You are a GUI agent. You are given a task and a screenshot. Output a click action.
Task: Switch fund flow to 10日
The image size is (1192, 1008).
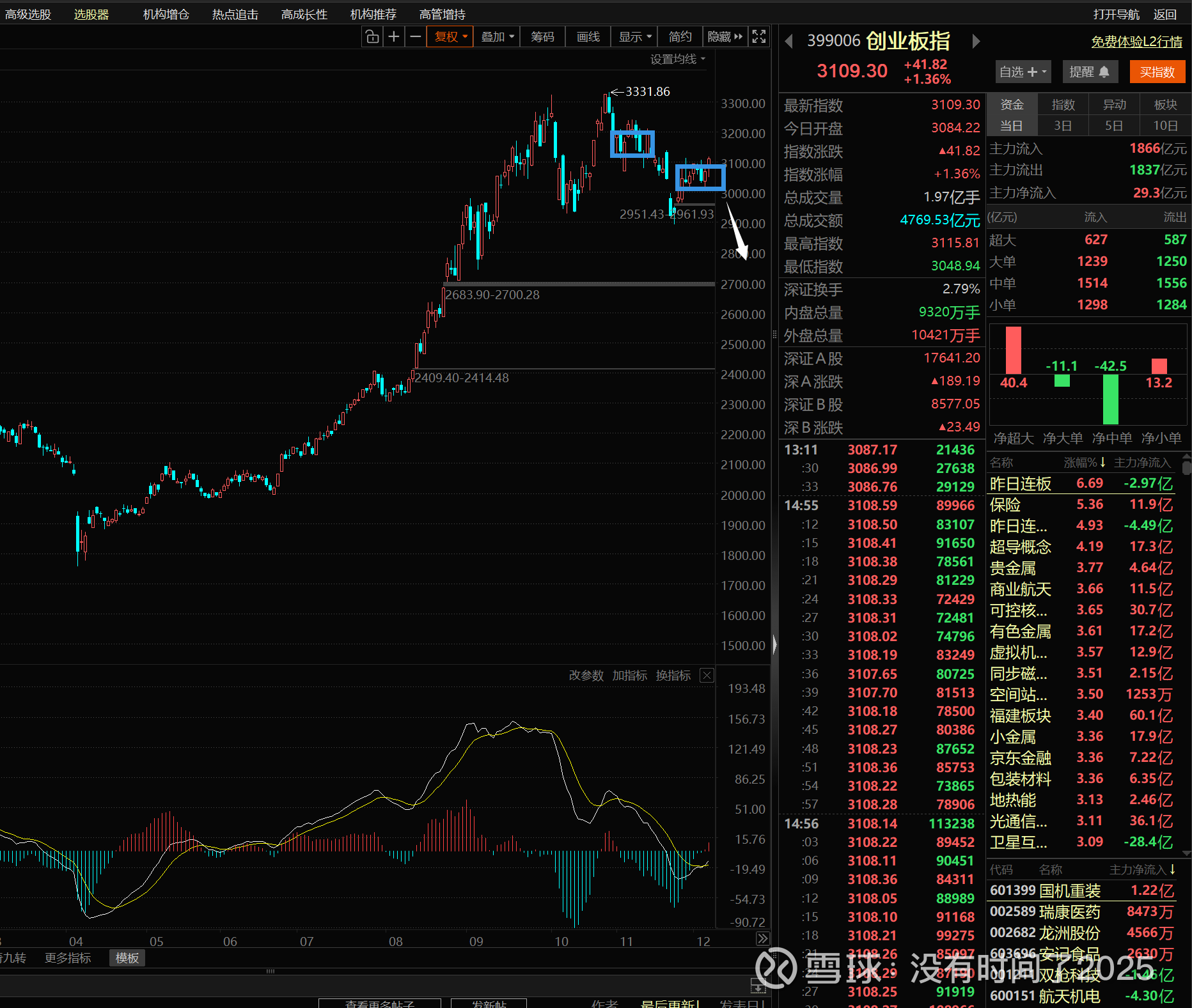tap(1166, 126)
